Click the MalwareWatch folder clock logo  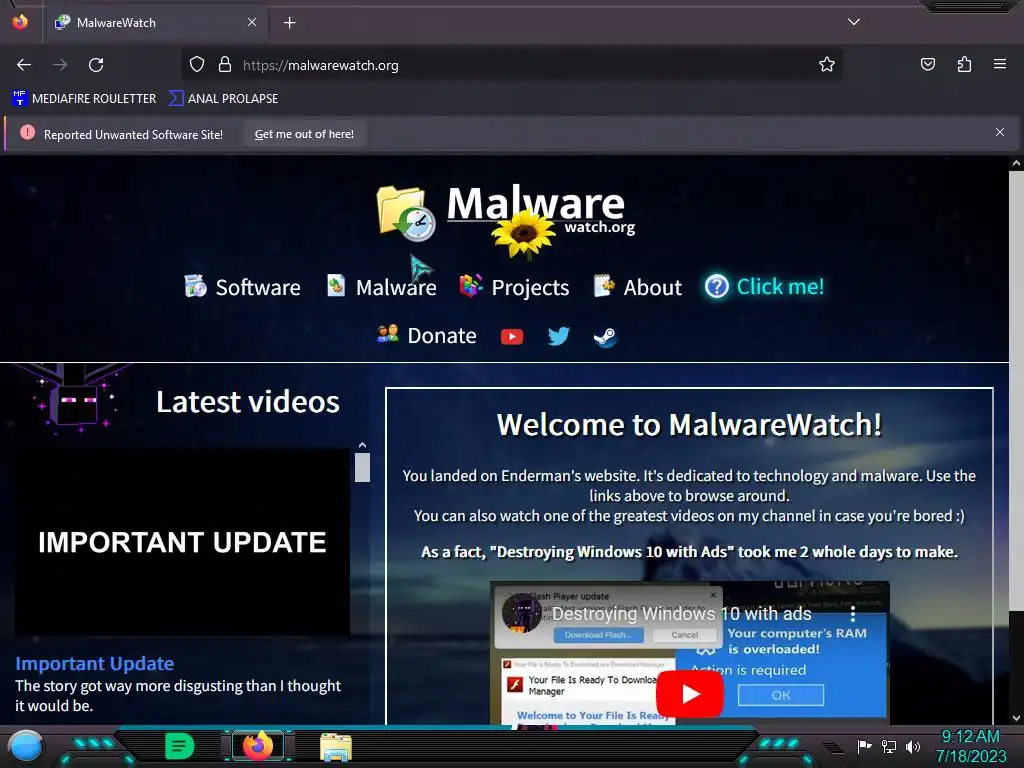(x=406, y=214)
